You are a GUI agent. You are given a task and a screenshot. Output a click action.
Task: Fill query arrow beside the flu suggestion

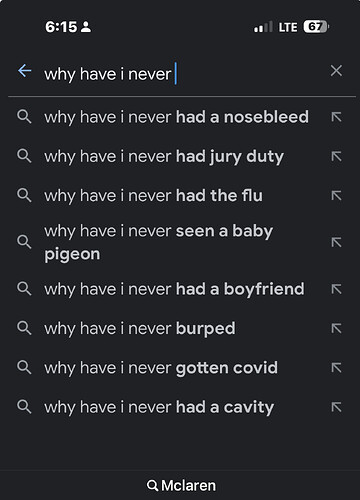[x=336, y=195]
